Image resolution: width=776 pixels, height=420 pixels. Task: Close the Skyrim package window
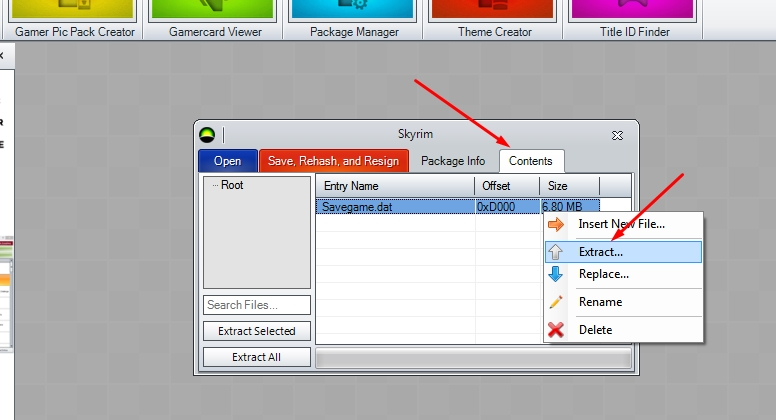click(617, 135)
